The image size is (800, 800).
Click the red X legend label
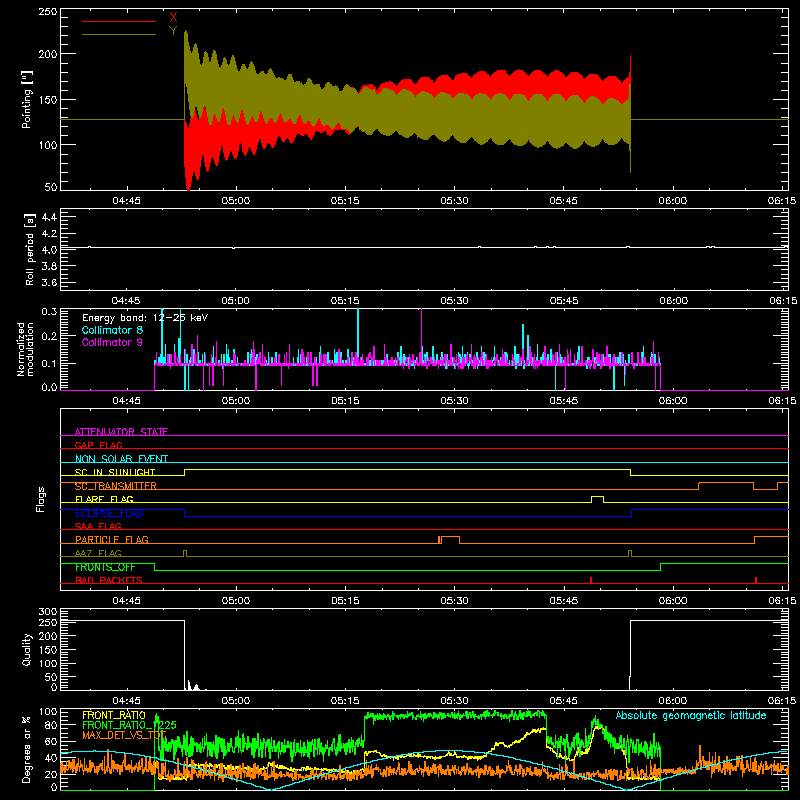173,17
